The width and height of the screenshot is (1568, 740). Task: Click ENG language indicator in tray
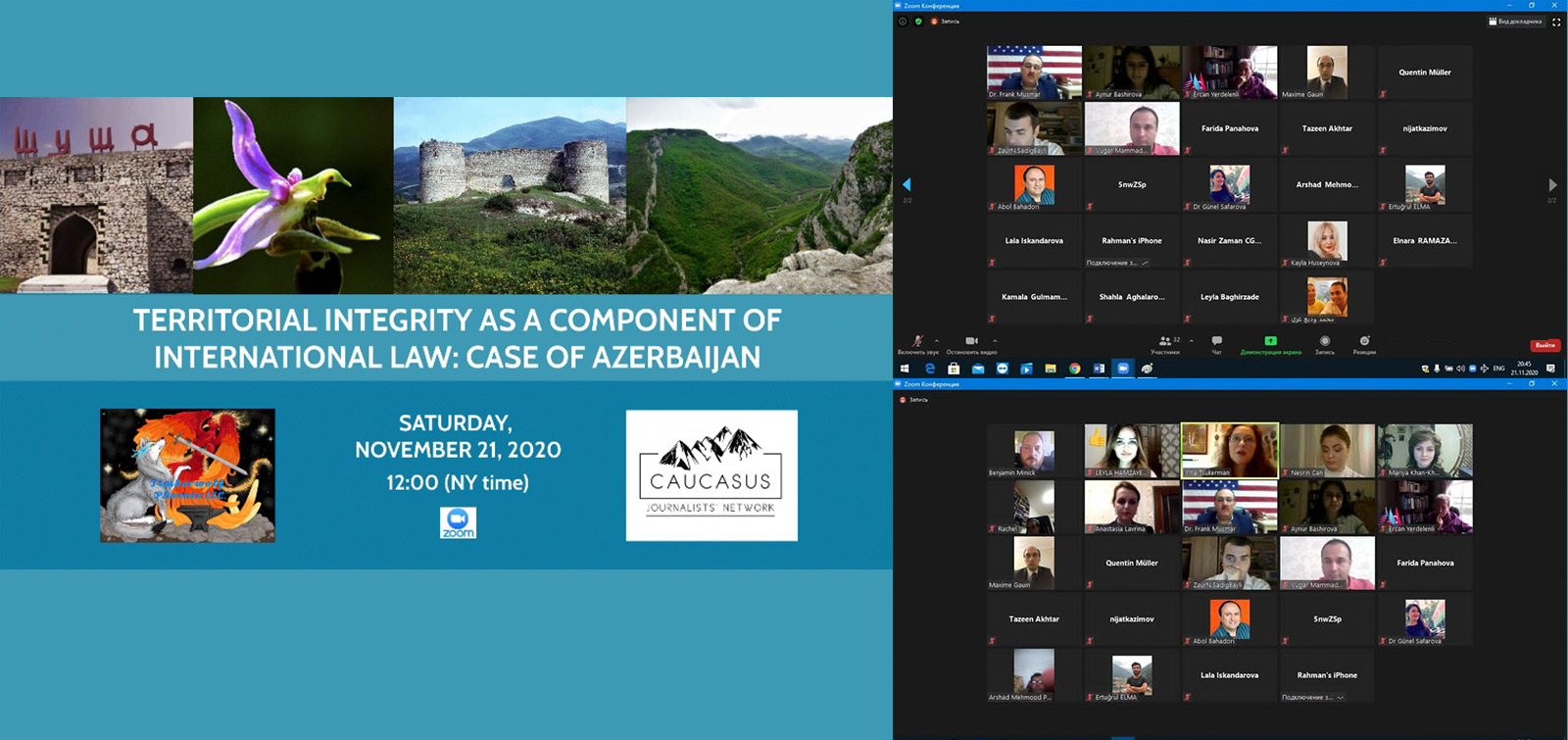[x=1498, y=369]
